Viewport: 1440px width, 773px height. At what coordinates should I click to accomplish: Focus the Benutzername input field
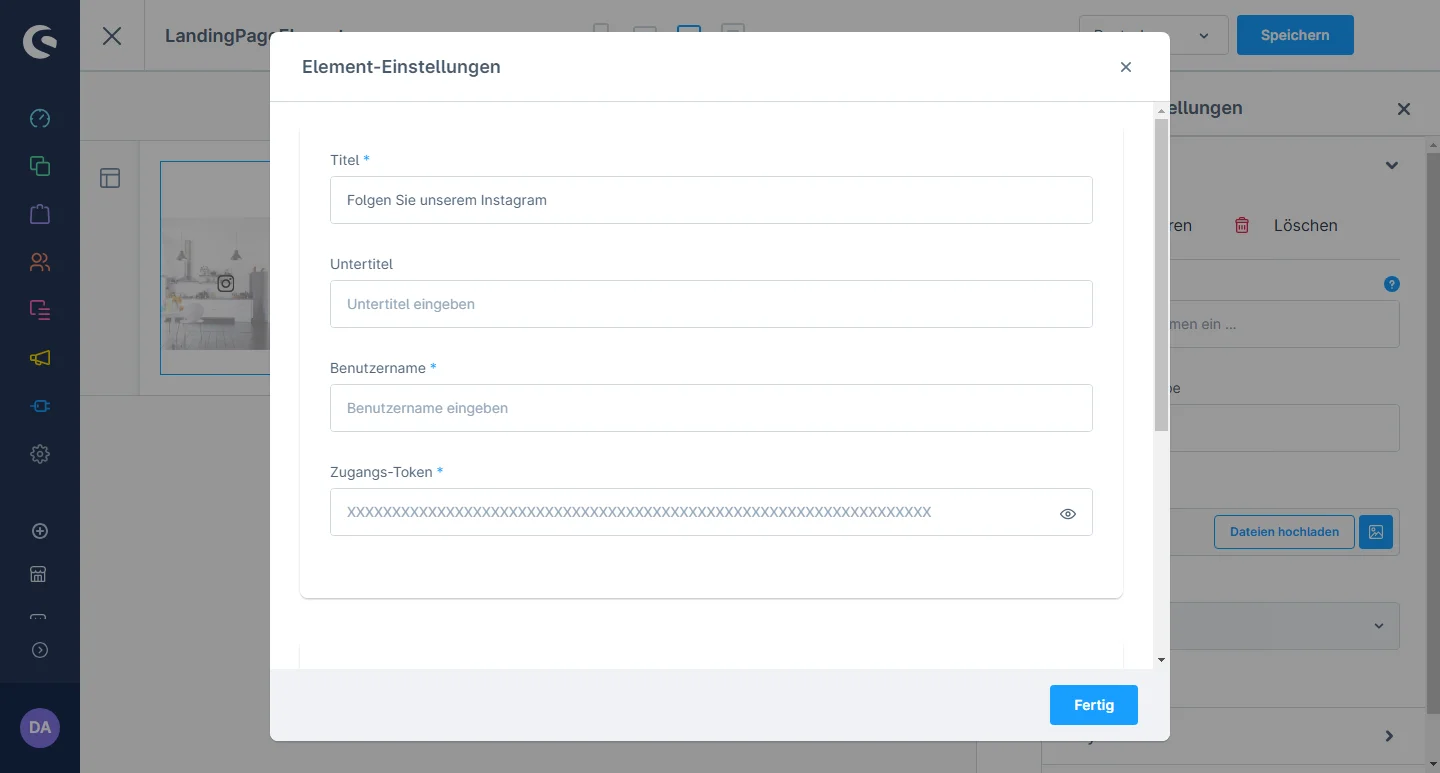710,408
